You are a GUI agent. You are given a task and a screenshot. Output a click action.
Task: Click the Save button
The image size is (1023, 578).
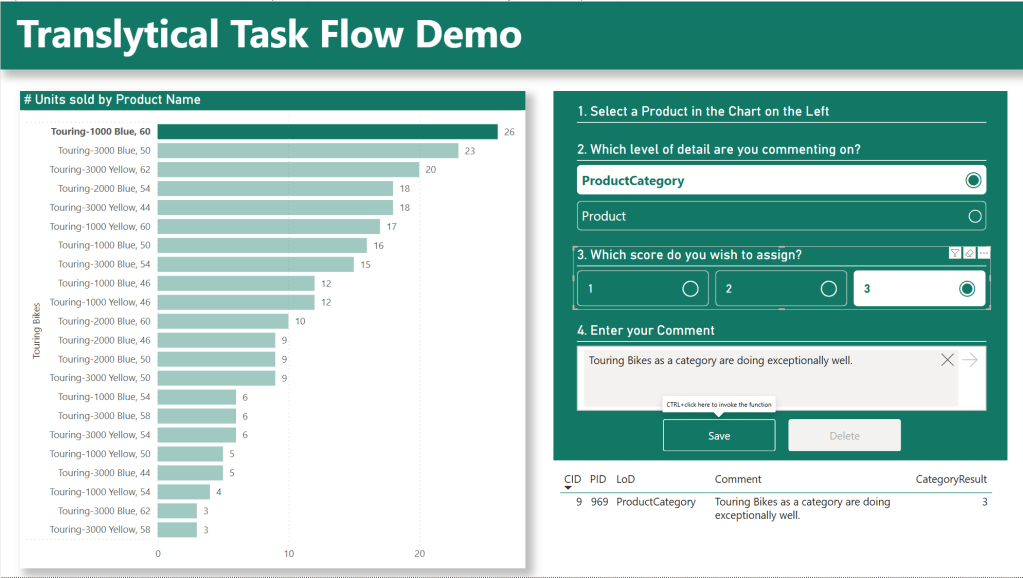click(719, 436)
